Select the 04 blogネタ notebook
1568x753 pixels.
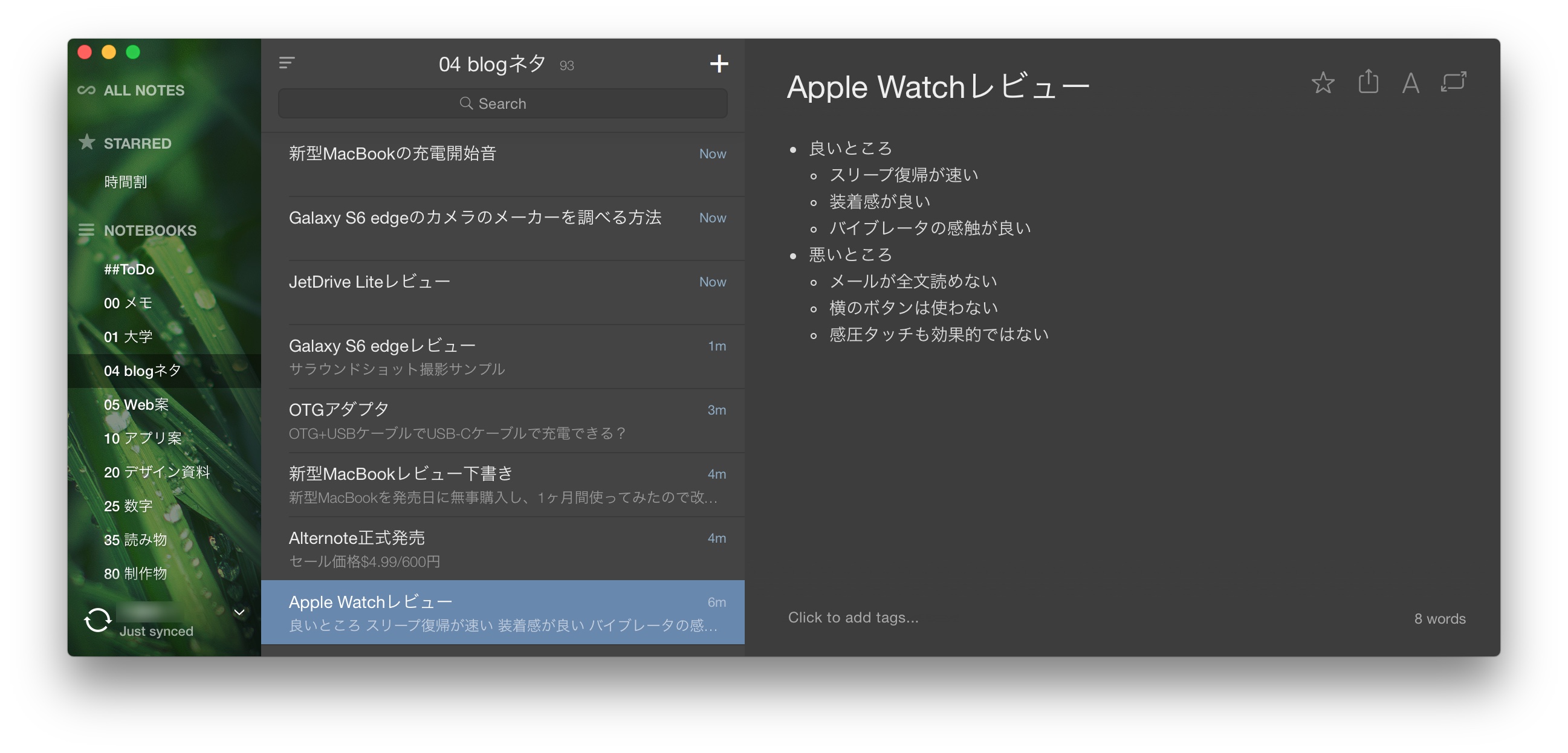[x=164, y=370]
